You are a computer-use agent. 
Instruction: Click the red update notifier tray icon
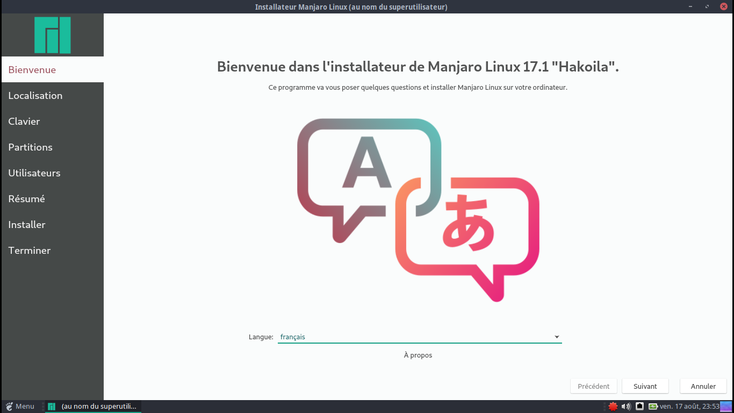613,406
